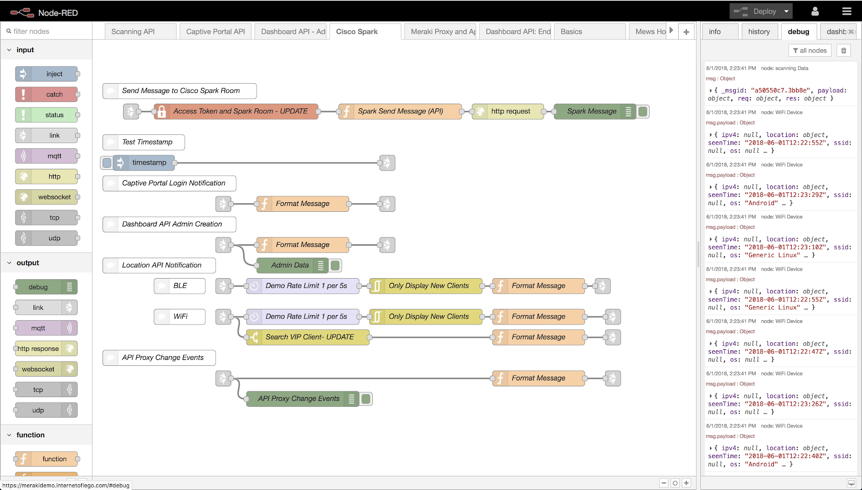The image size is (862, 490).
Task: Click the filter nodes search field
Action: [x=46, y=31]
